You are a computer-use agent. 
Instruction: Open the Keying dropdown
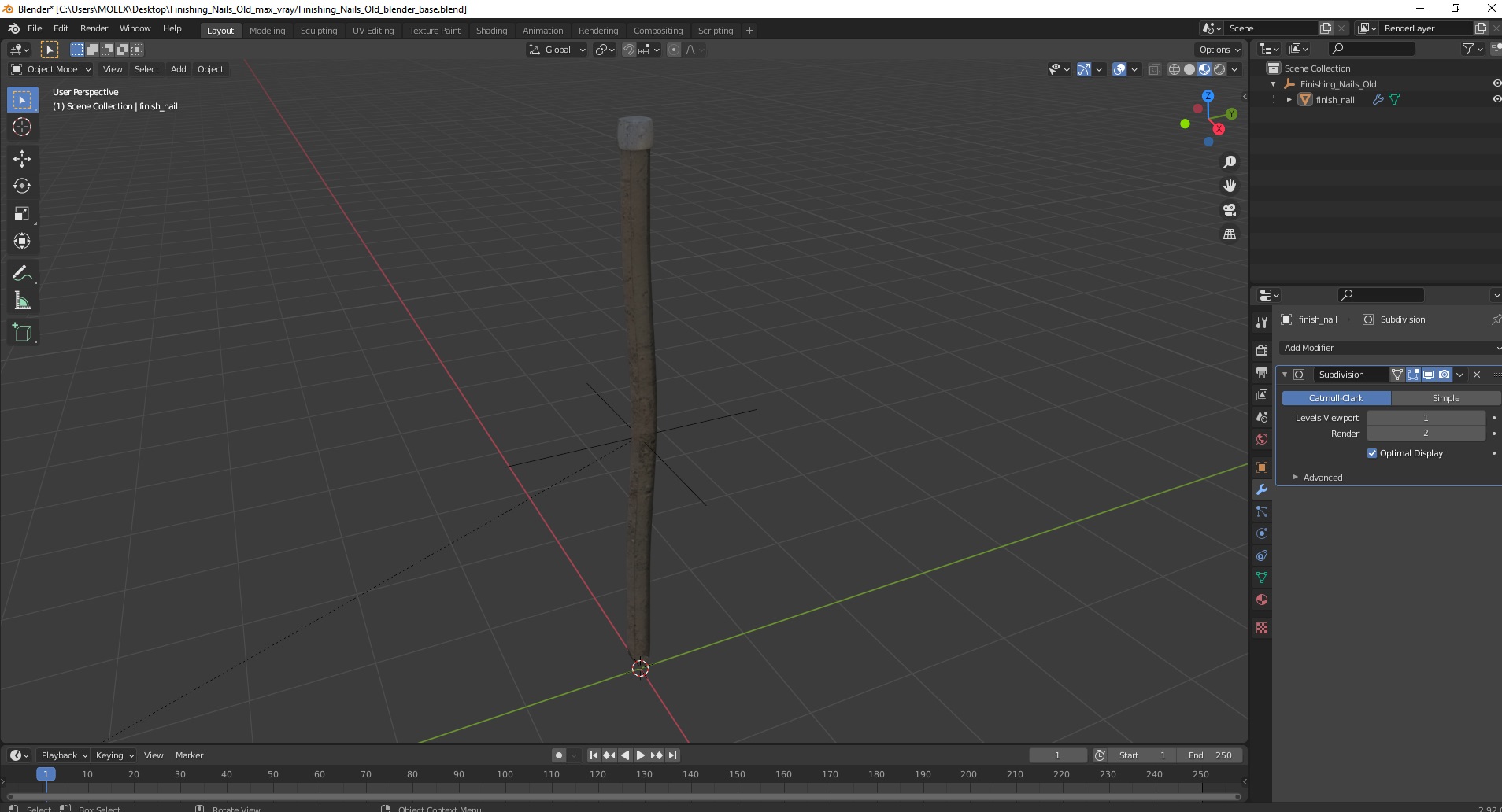114,755
